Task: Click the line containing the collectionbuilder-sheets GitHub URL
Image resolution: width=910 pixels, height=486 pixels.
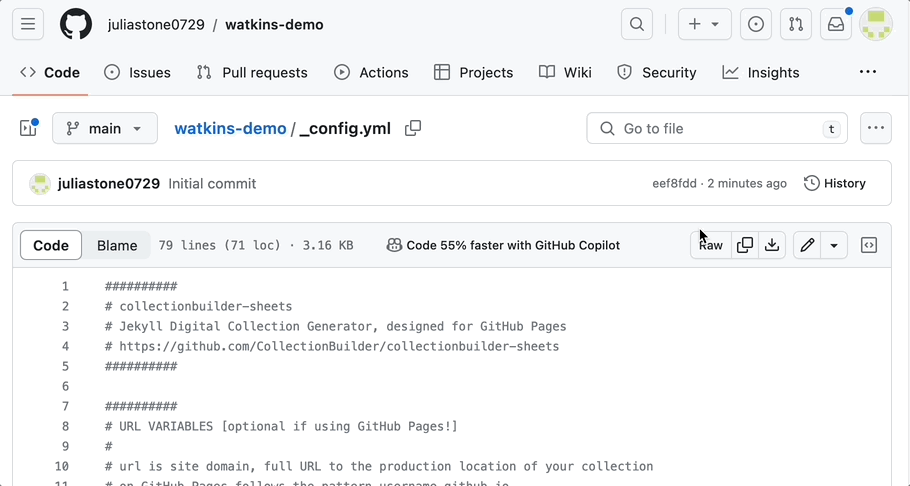Action: (332, 347)
